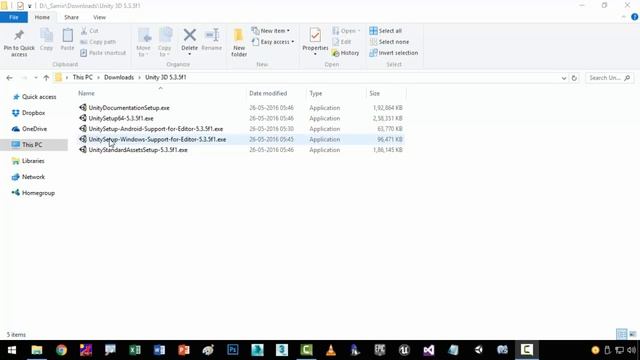The width and height of the screenshot is (640, 360).
Task: Click Invert selection
Action: tap(393, 53)
